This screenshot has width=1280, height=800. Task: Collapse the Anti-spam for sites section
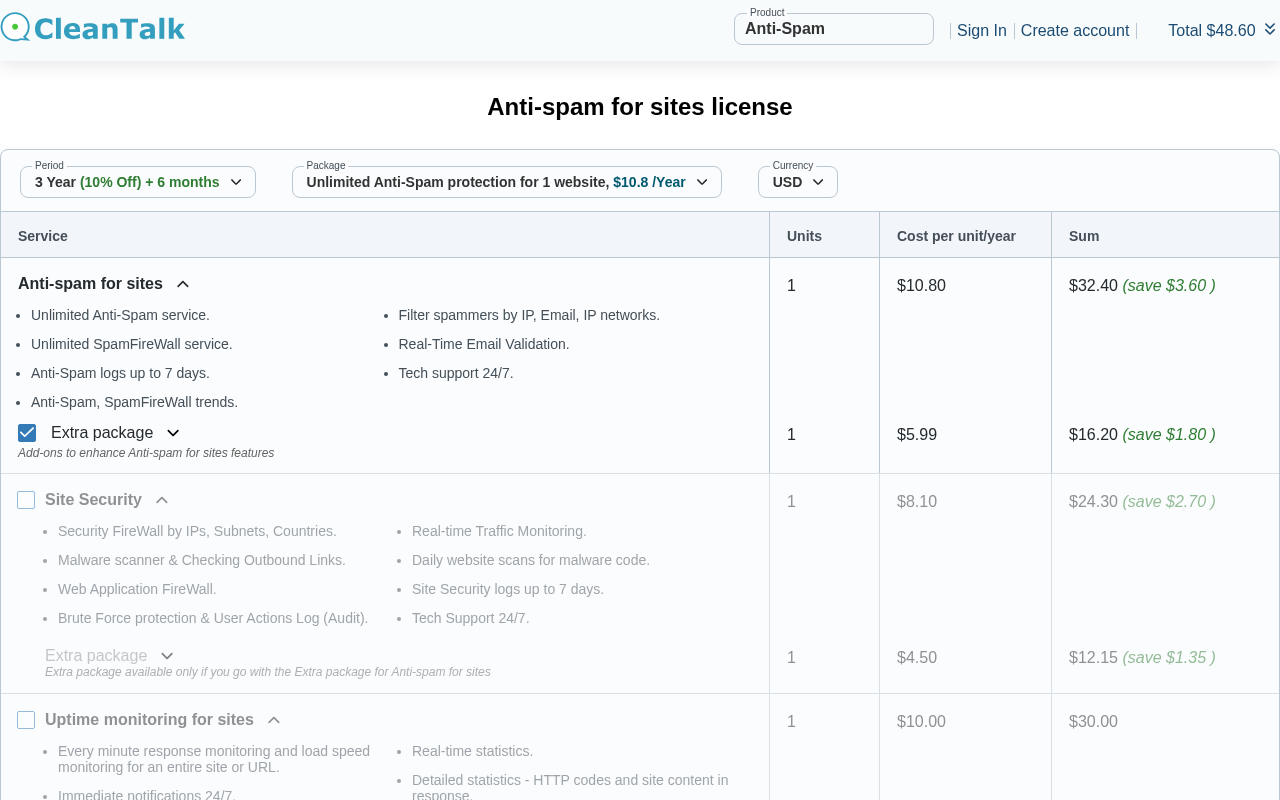tap(183, 284)
